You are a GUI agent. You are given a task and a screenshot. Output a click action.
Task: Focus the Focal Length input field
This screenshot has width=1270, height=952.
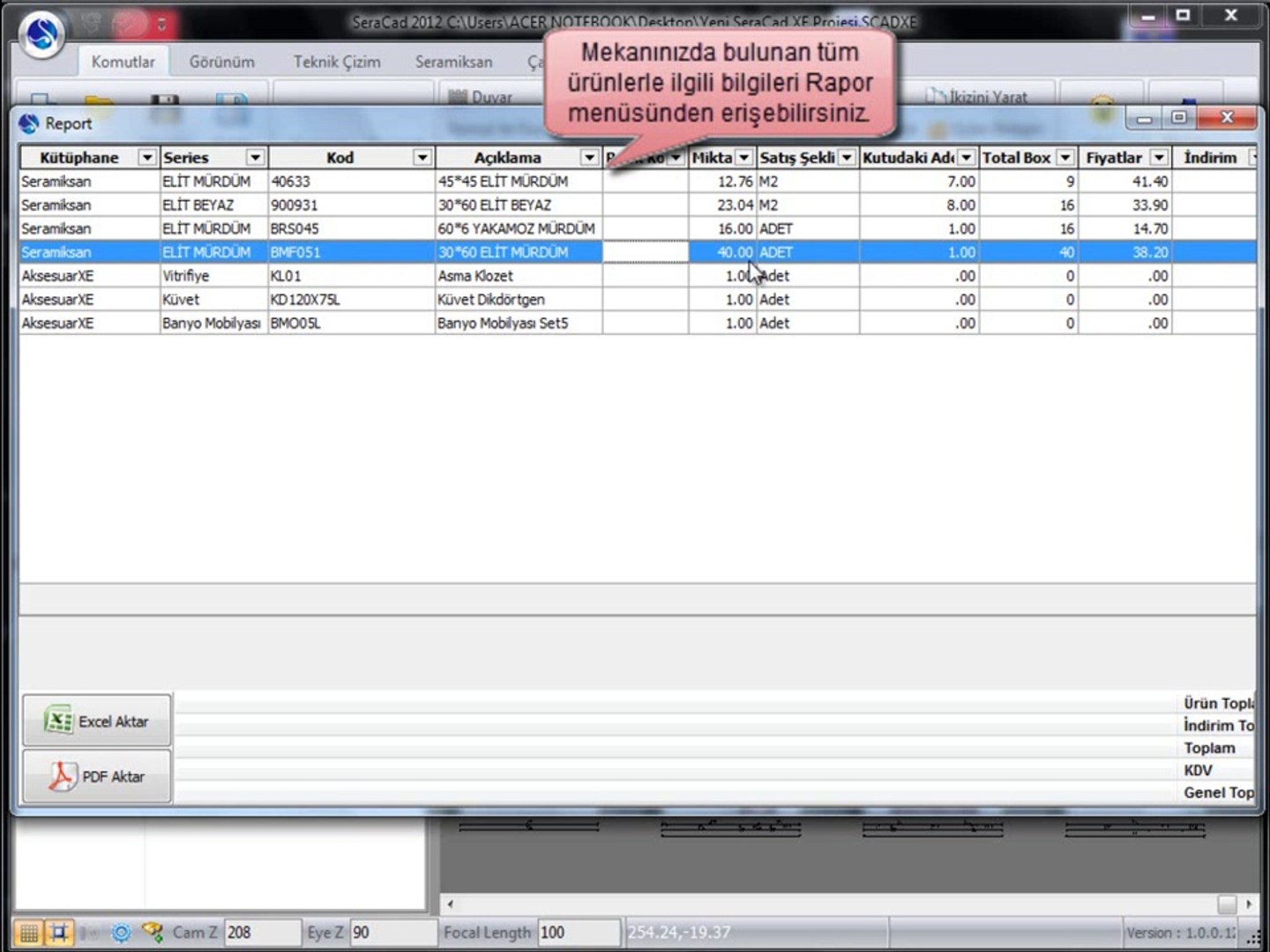click(579, 933)
